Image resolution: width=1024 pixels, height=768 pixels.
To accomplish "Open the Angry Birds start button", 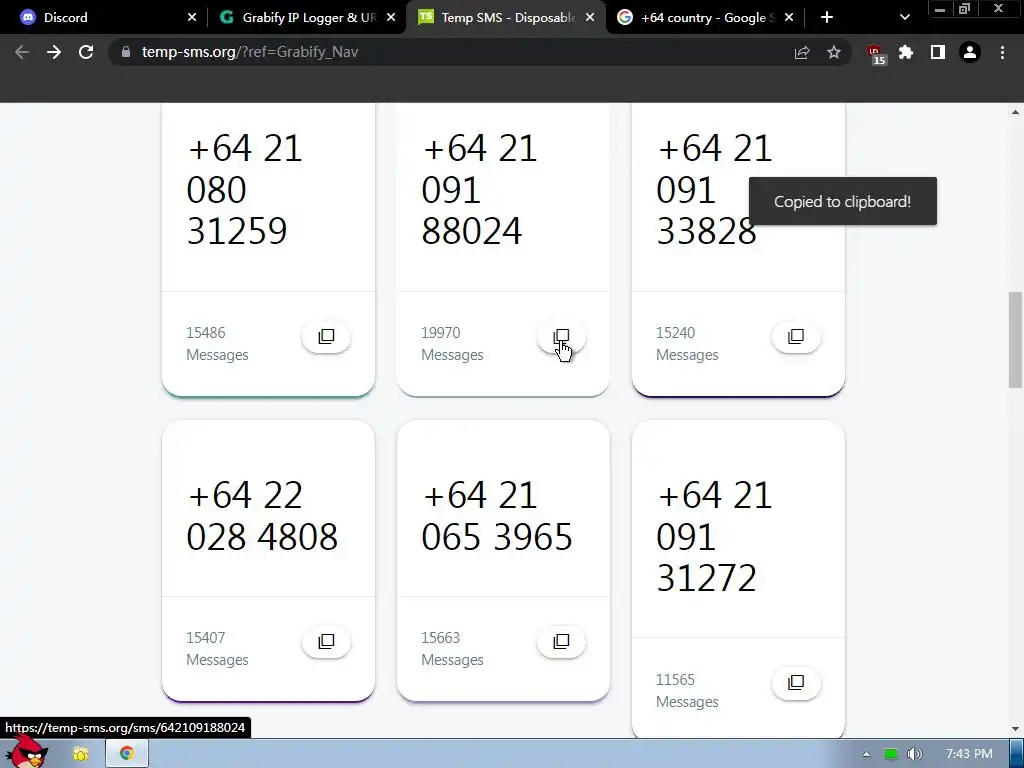I will [x=26, y=752].
